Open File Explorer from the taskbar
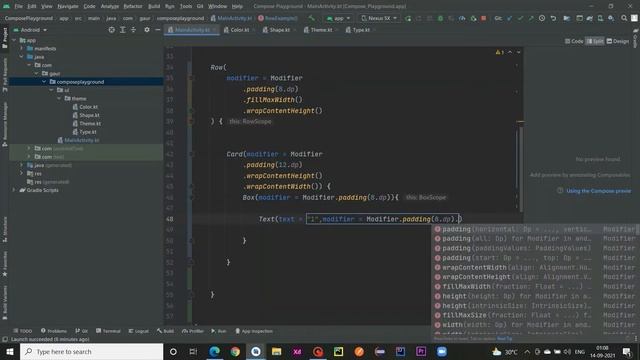 276,351
